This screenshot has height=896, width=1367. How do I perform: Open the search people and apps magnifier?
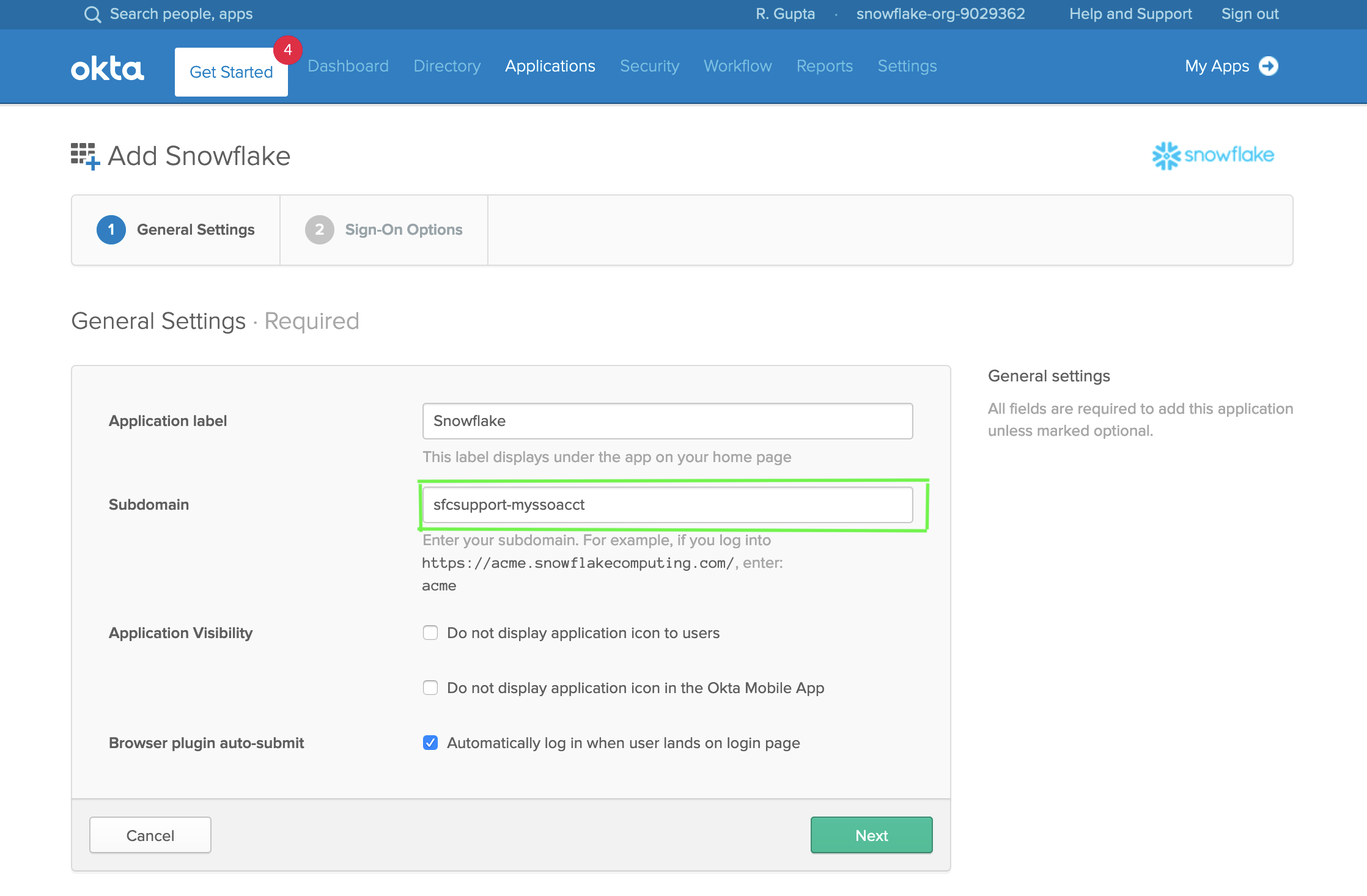click(93, 13)
